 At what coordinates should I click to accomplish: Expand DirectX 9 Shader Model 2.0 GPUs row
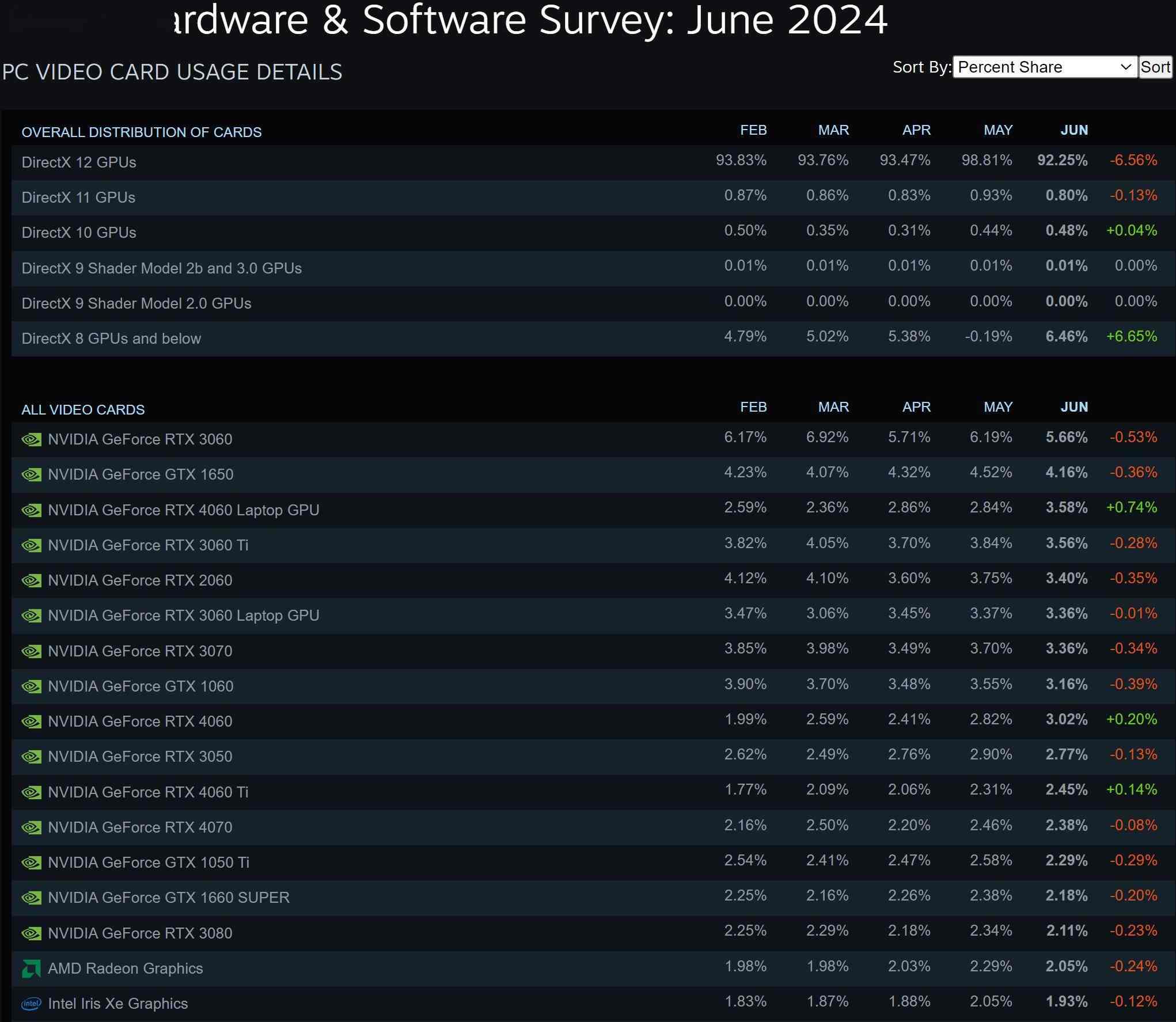pos(593,303)
